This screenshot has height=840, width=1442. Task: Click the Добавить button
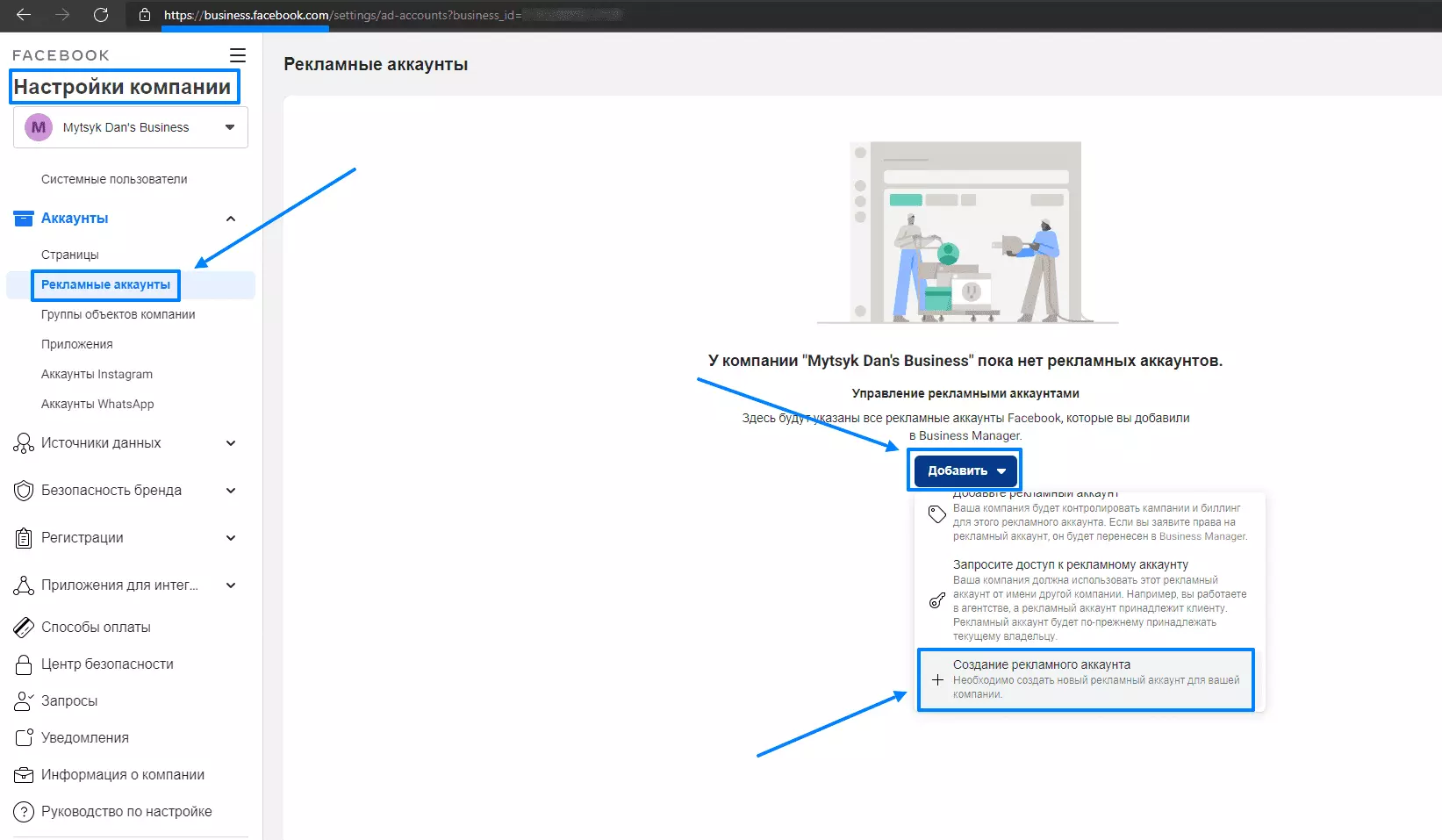coord(965,470)
